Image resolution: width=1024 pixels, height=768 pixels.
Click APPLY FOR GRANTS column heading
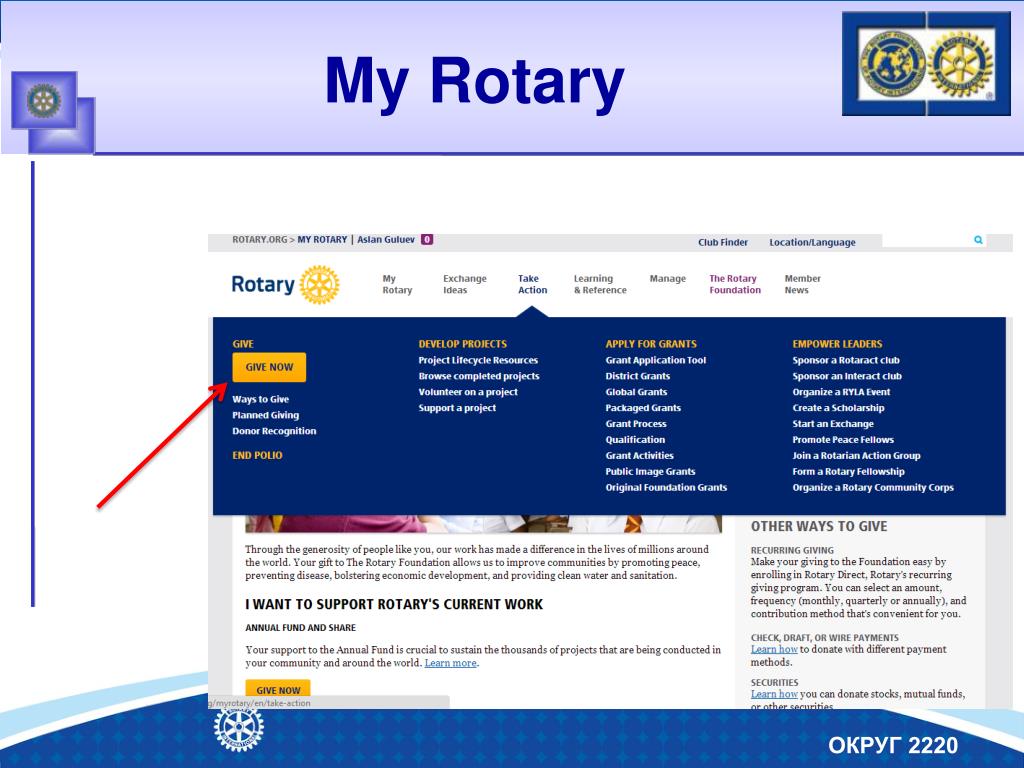pyautogui.click(x=651, y=344)
